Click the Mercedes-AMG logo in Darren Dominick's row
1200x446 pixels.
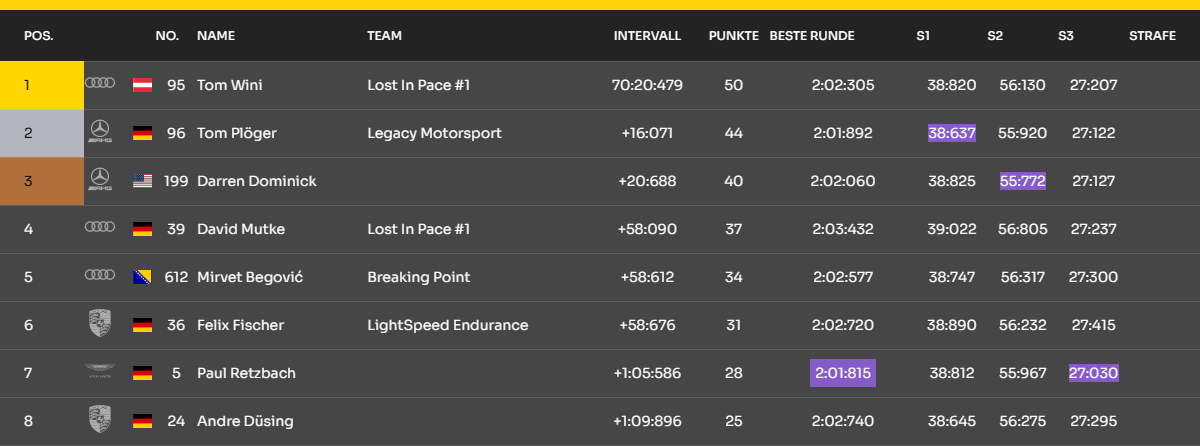100,180
